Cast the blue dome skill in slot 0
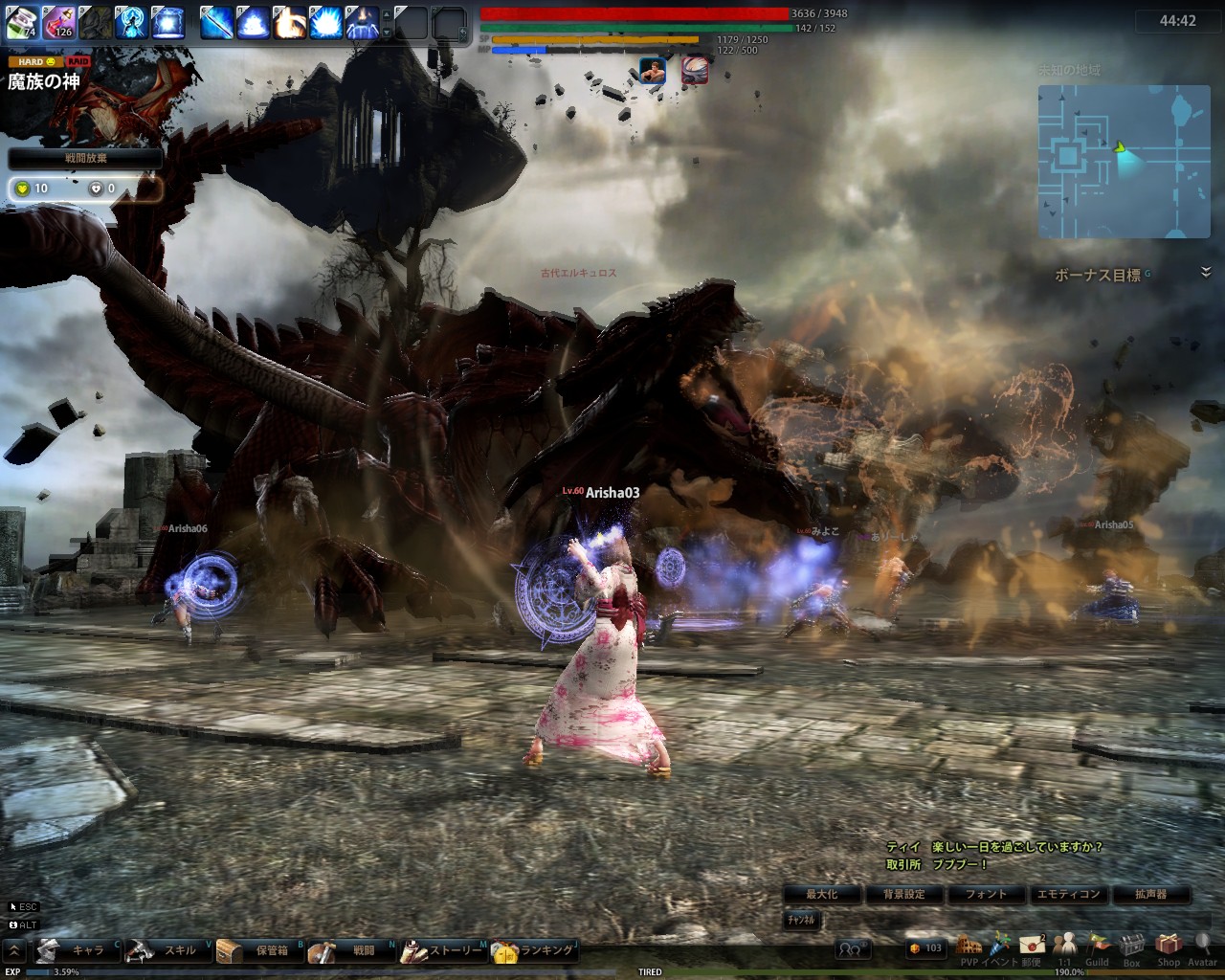This screenshot has width=1225, height=980. pos(362,21)
